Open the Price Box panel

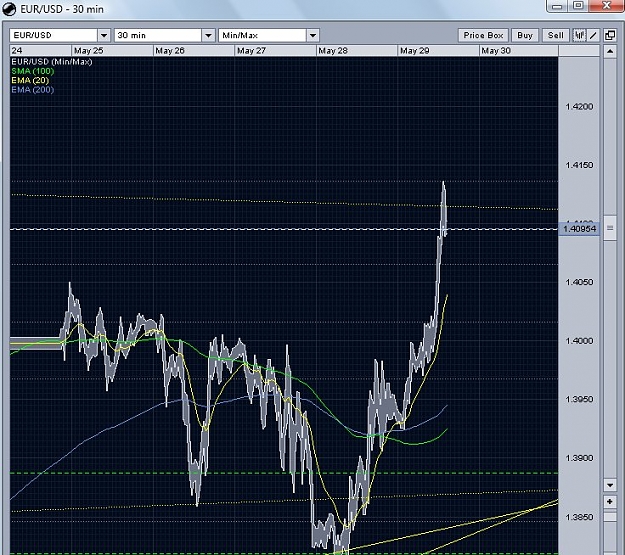(483, 35)
